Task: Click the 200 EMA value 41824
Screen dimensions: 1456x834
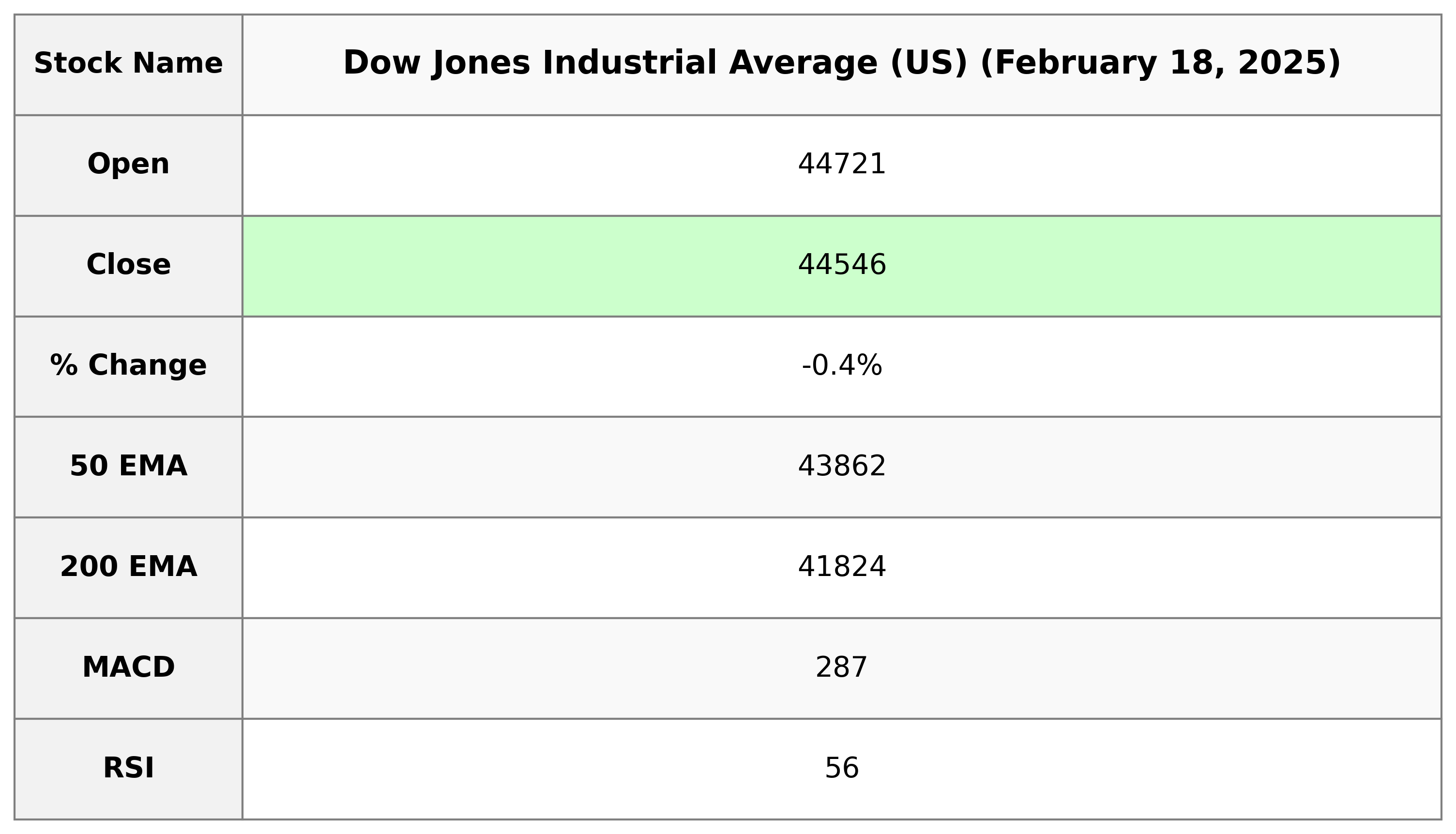Action: (x=841, y=567)
